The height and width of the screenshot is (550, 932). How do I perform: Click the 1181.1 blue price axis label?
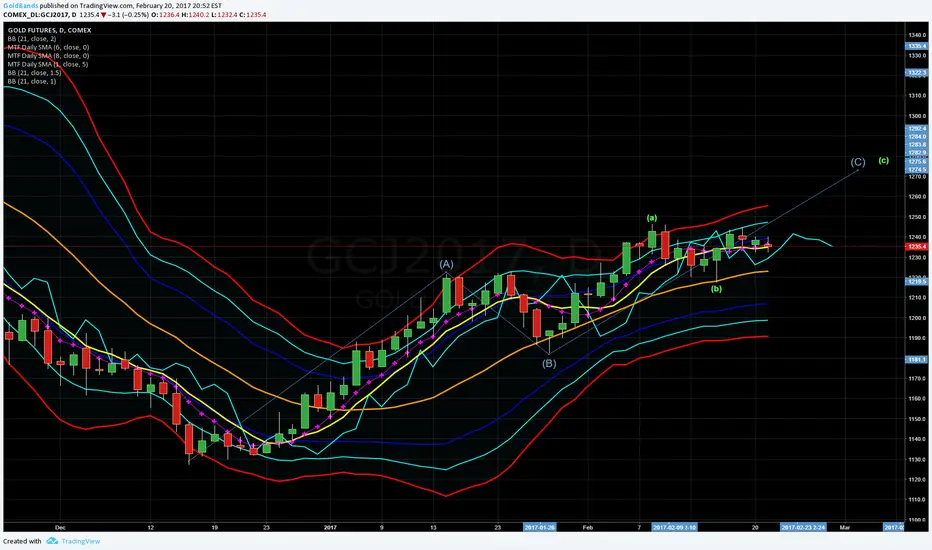(916, 359)
